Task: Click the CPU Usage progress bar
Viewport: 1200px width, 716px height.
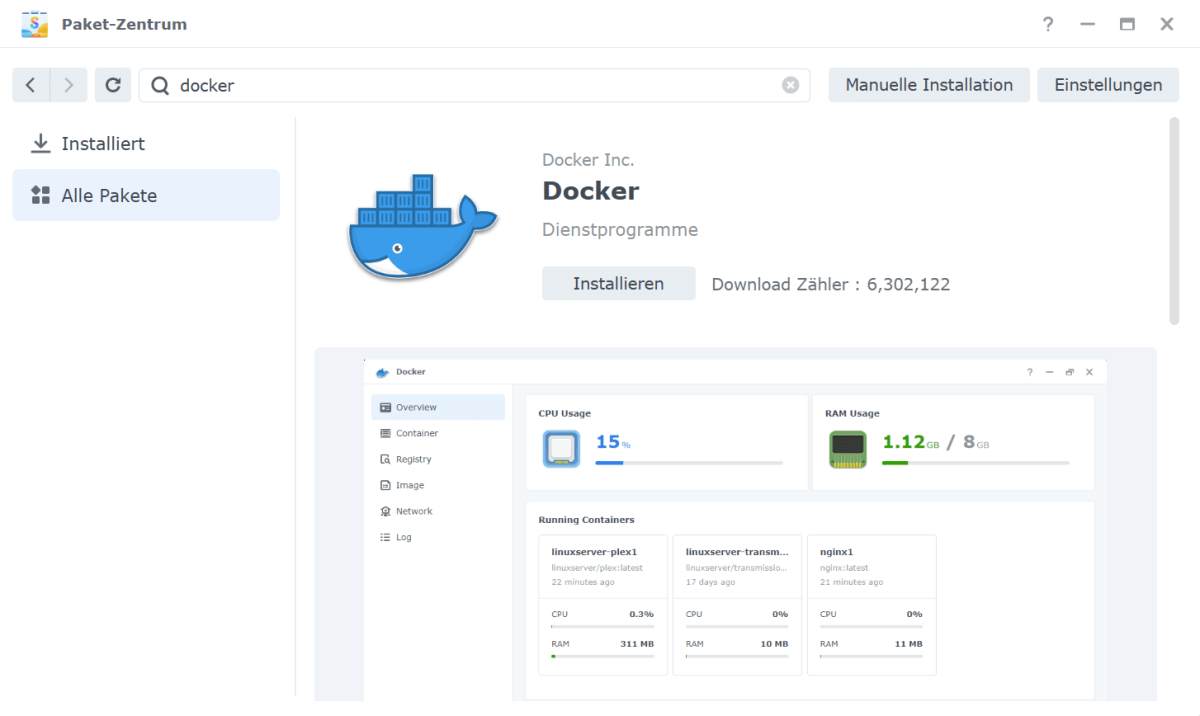Action: pos(689,463)
